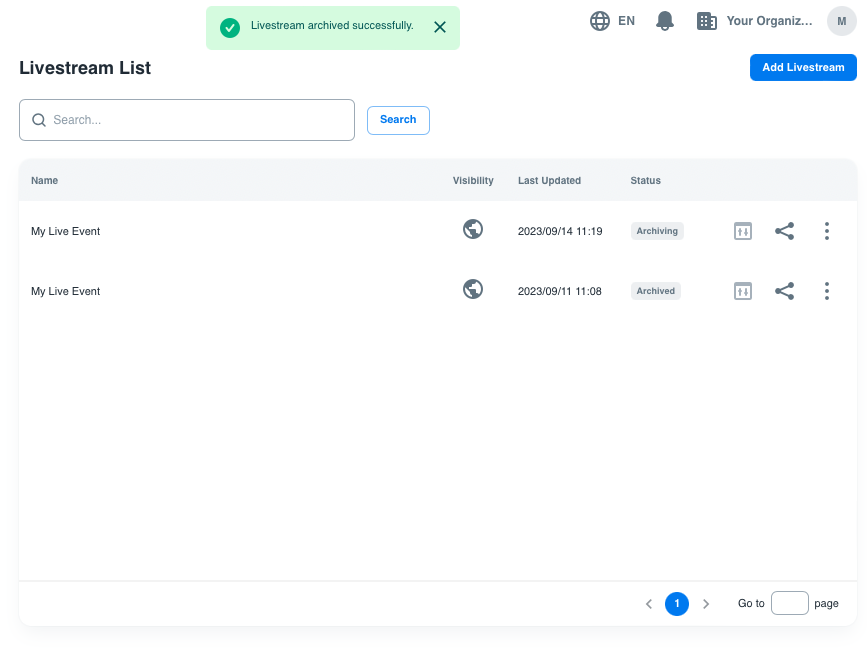Screen dimensions: 867x648
Task: Open the EN language selector
Action: point(612,21)
